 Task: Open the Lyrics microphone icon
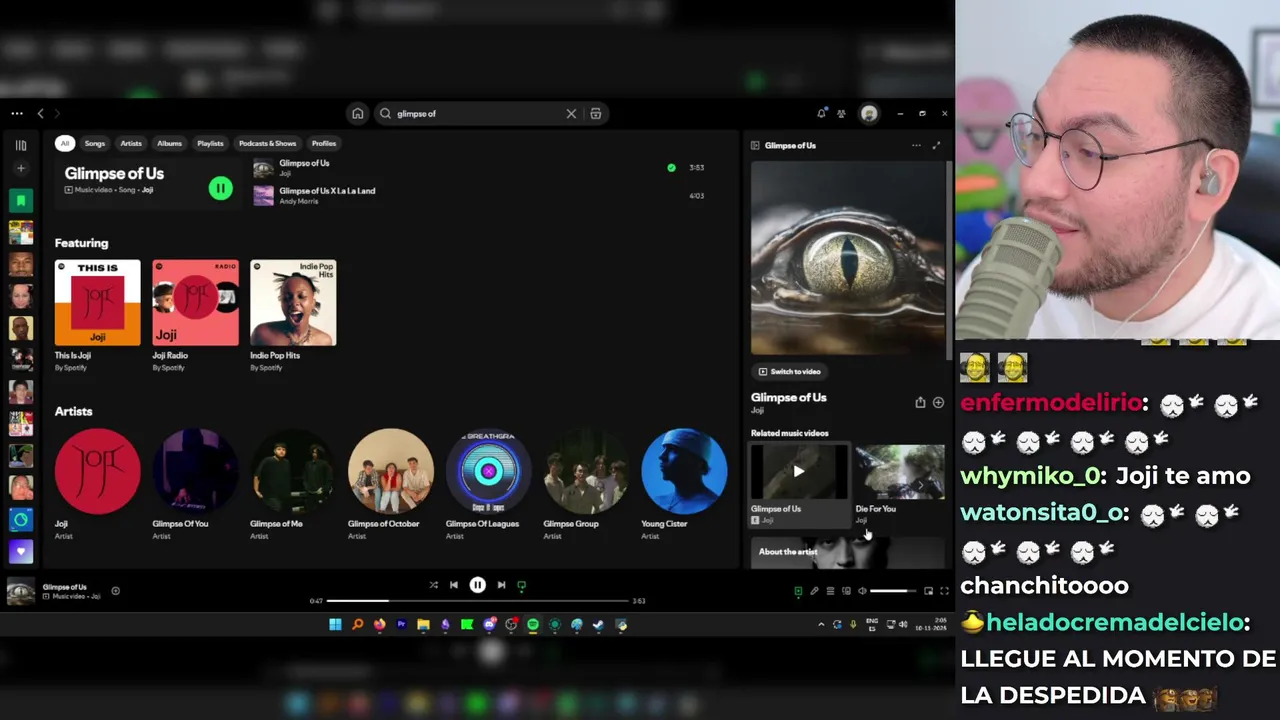click(x=814, y=591)
